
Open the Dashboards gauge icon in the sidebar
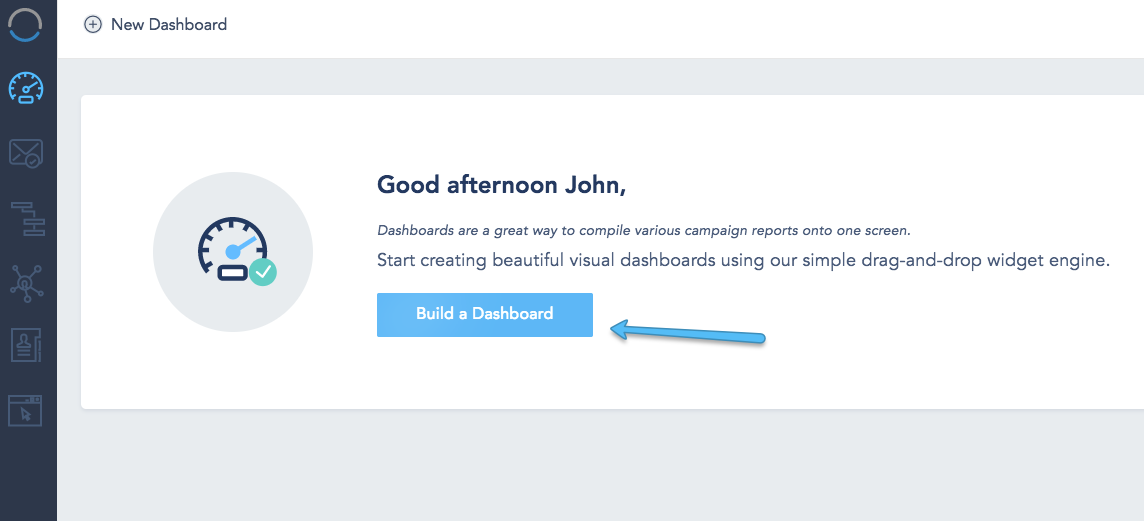click(26, 88)
